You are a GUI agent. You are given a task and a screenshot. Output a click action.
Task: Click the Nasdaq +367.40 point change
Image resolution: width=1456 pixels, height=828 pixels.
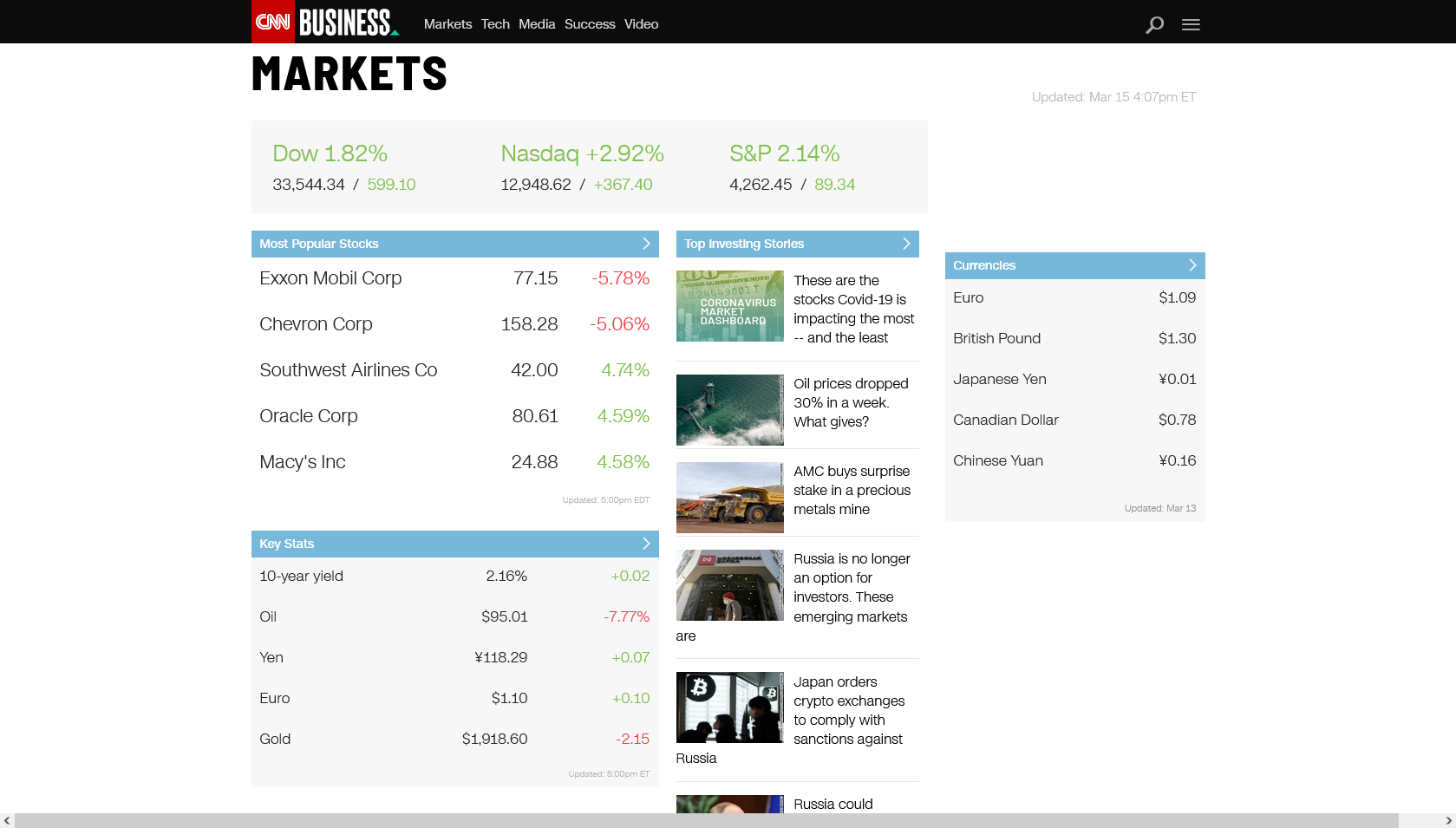[x=623, y=185]
